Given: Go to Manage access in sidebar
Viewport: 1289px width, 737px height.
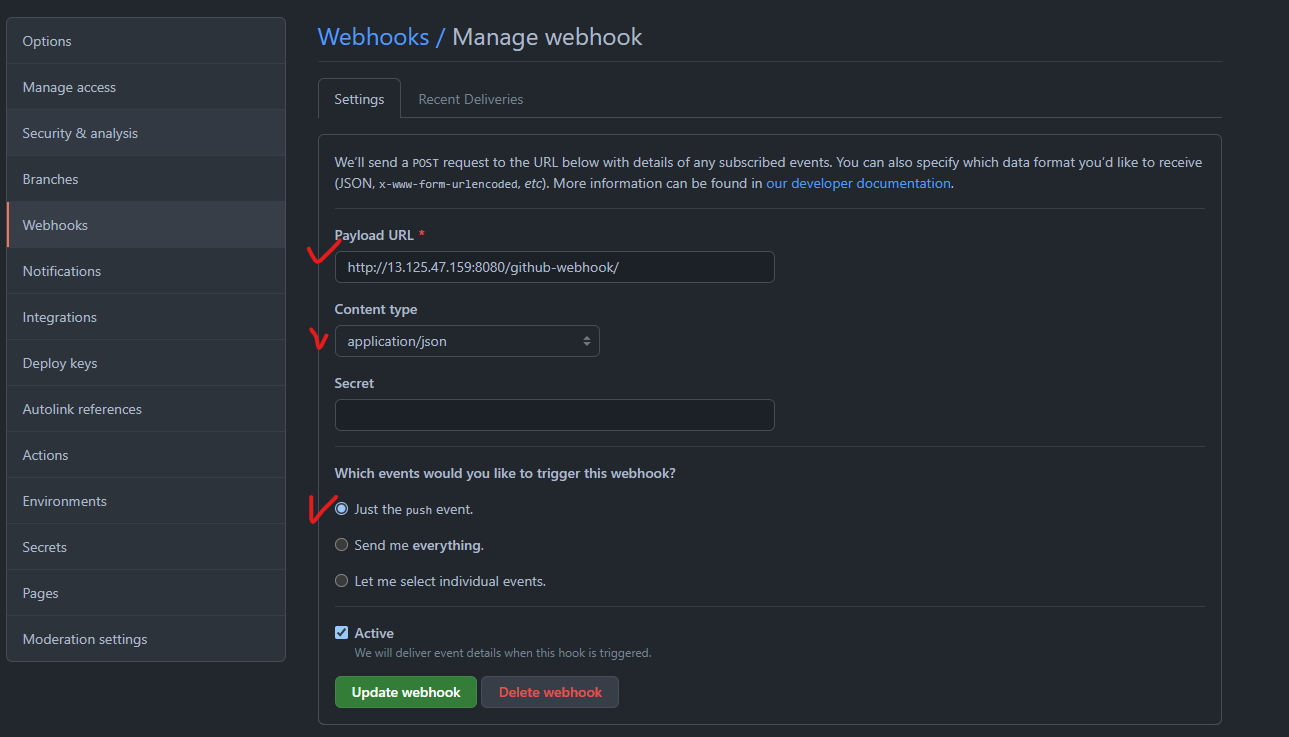Looking at the screenshot, I should point(69,87).
